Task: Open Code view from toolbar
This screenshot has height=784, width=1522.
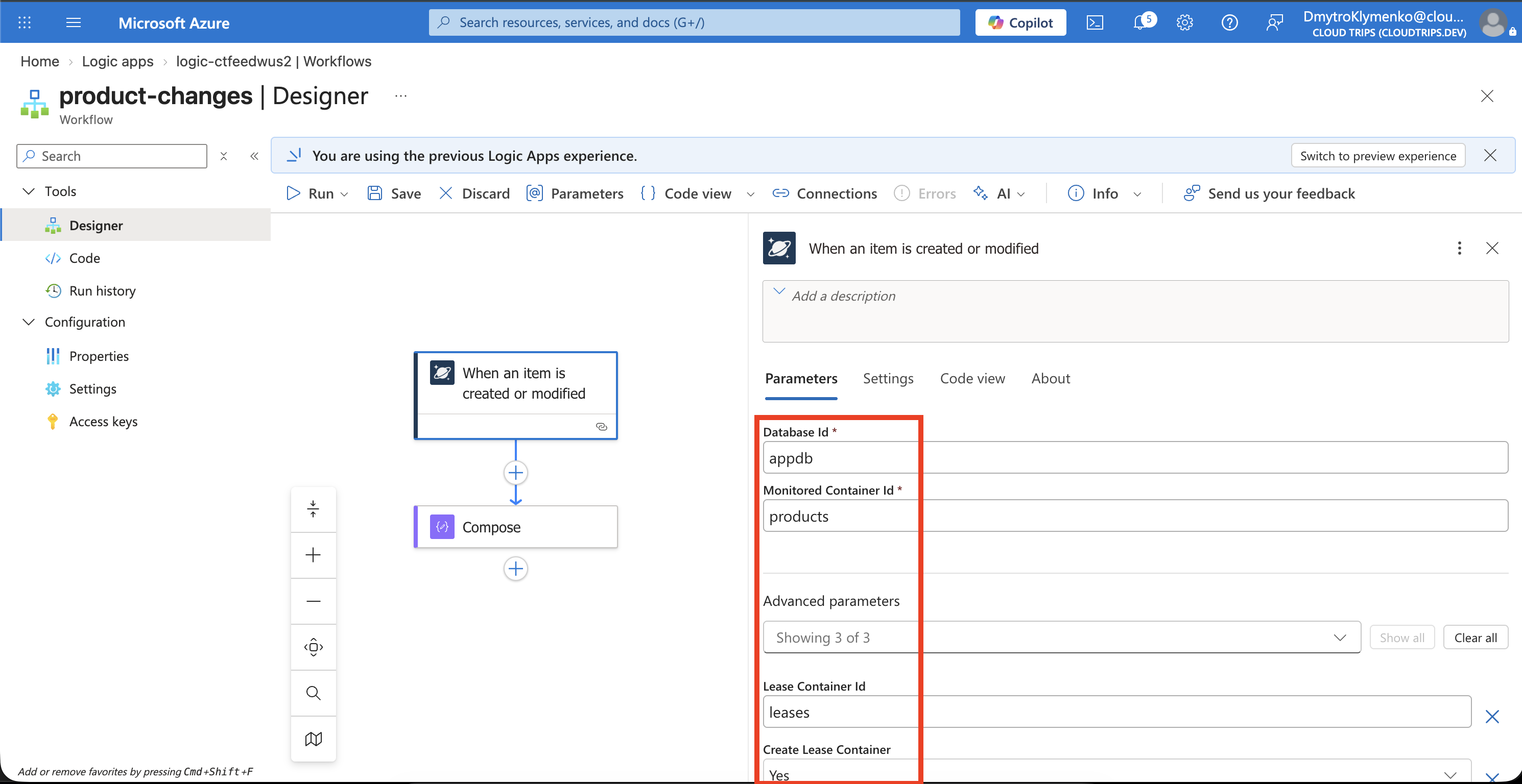Action: [685, 193]
